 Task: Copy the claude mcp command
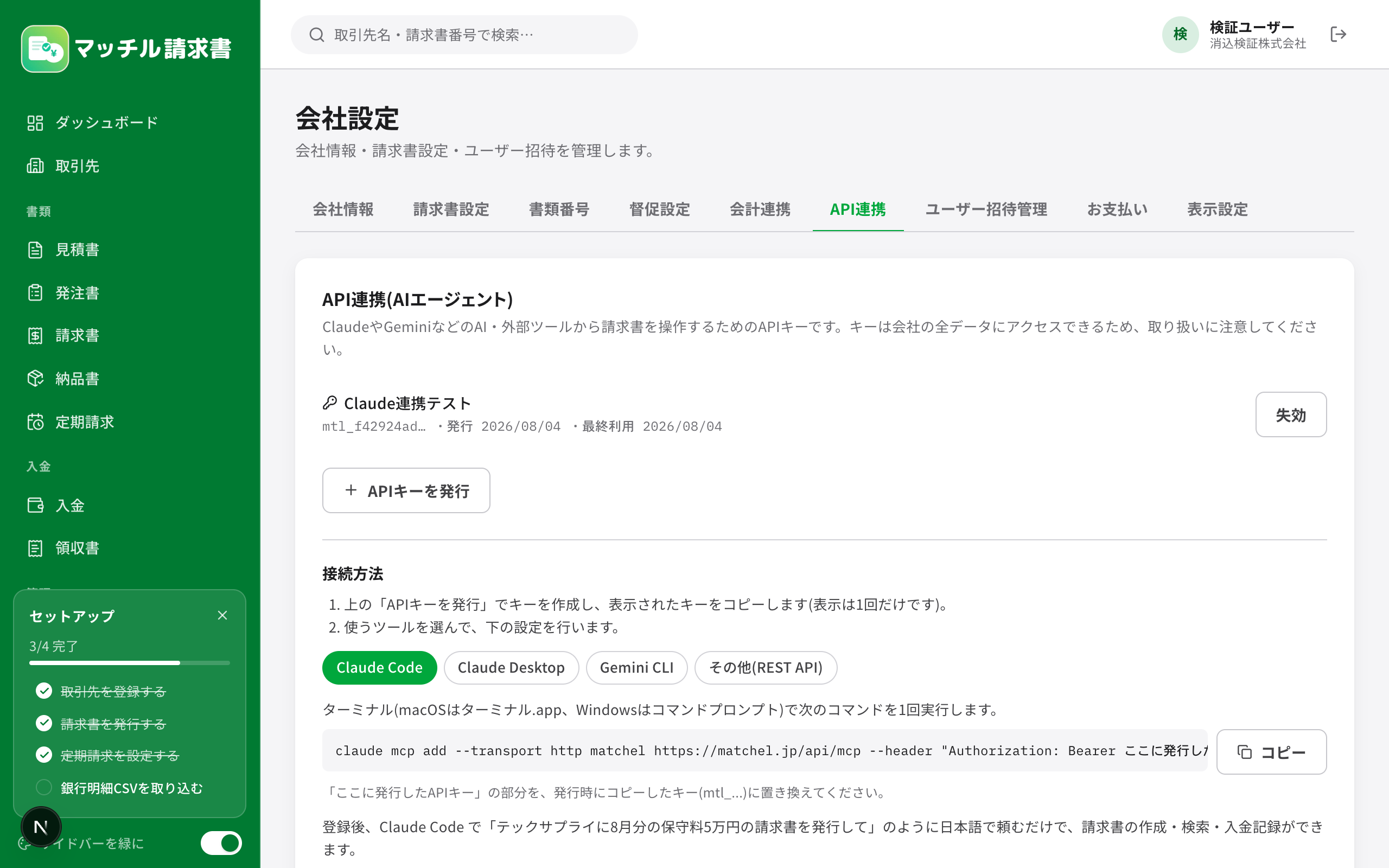tap(1271, 752)
